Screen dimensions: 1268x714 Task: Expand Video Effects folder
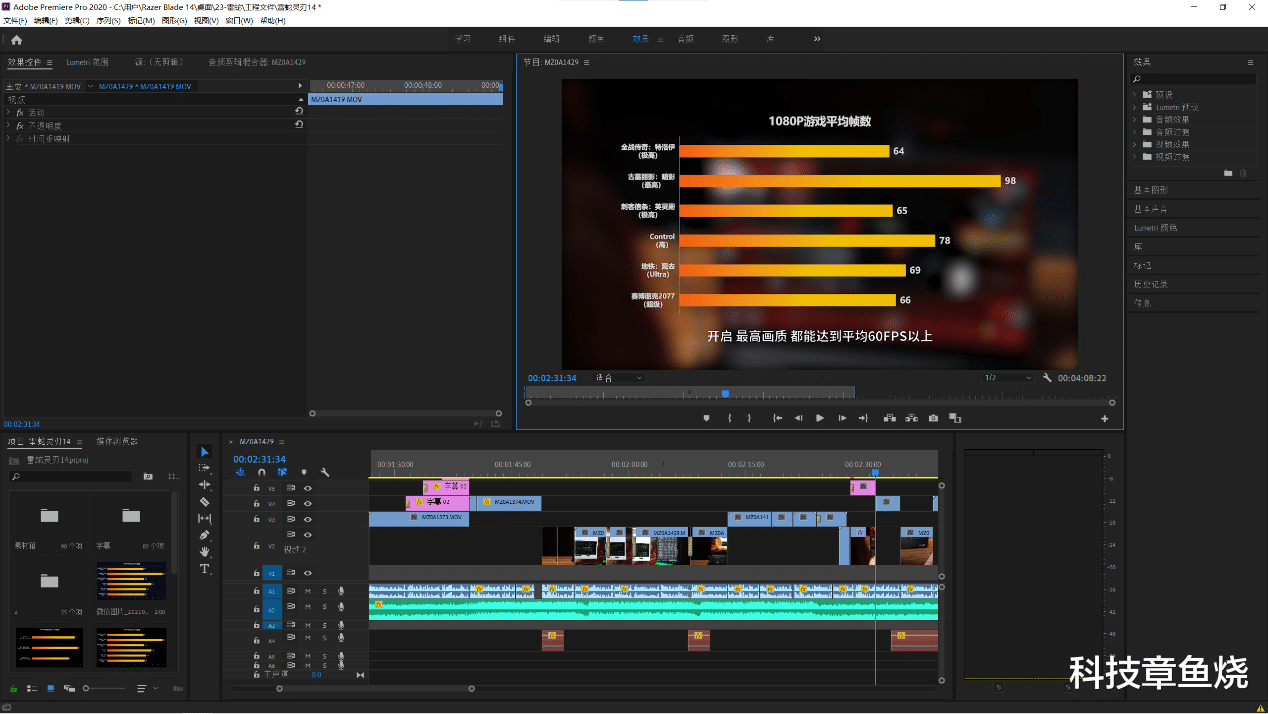coord(1135,145)
